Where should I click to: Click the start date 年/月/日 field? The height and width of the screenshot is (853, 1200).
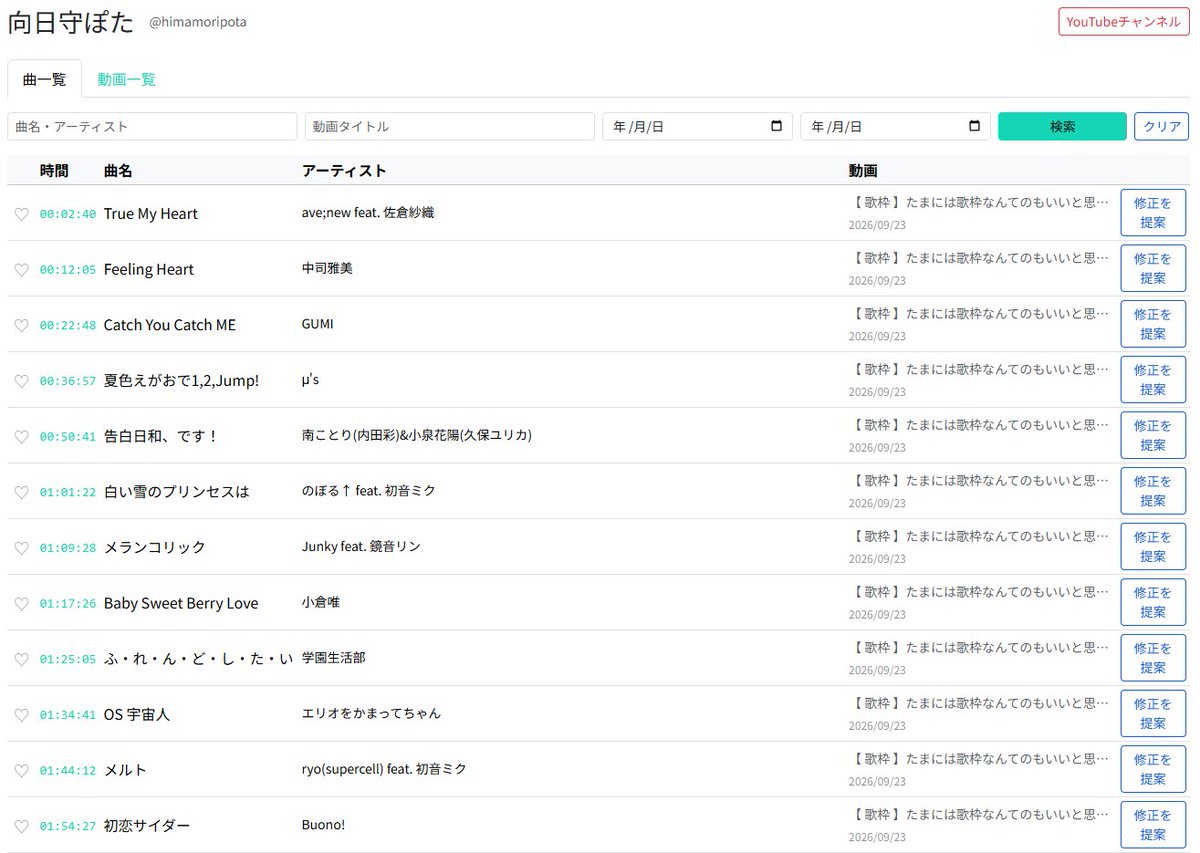point(697,126)
